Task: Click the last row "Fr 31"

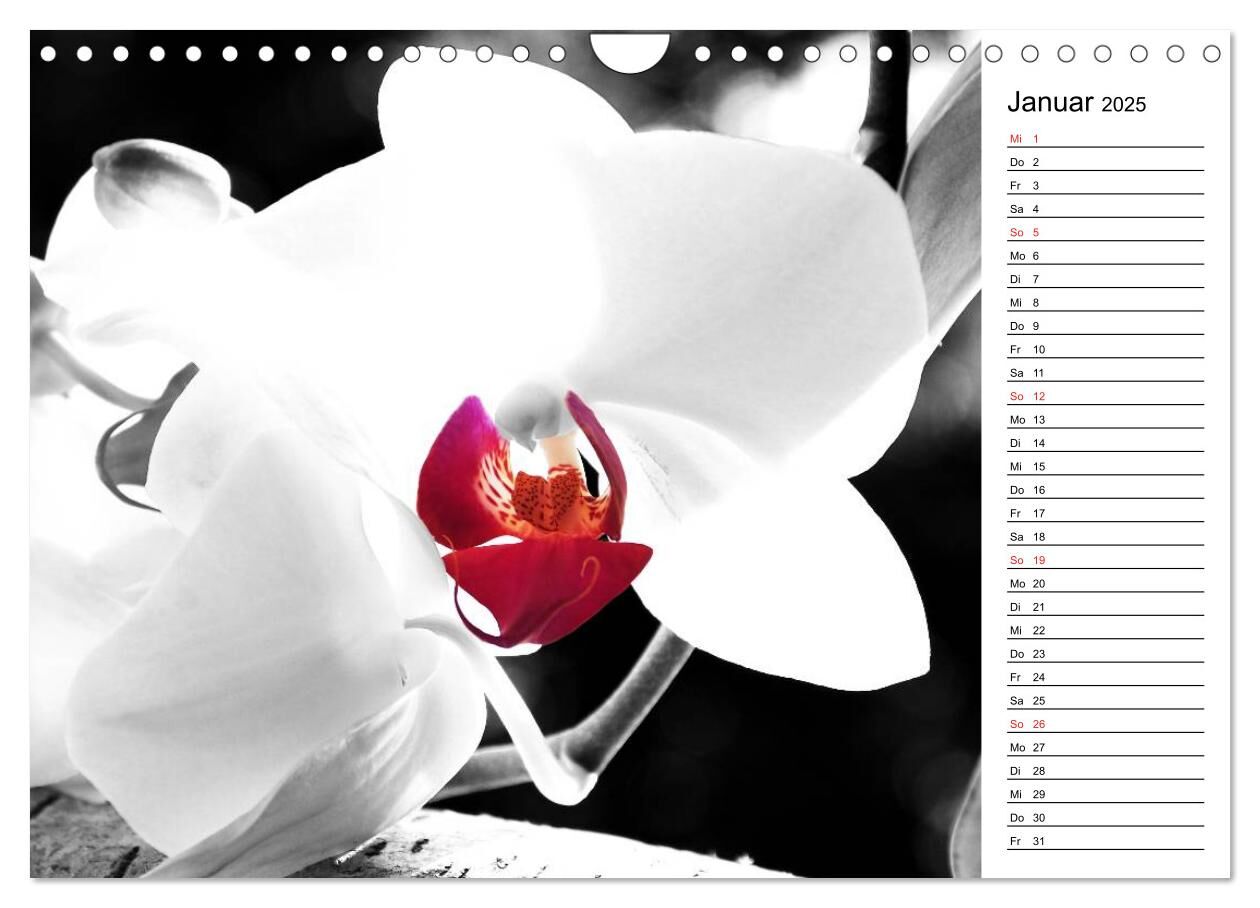Action: [x=1027, y=841]
